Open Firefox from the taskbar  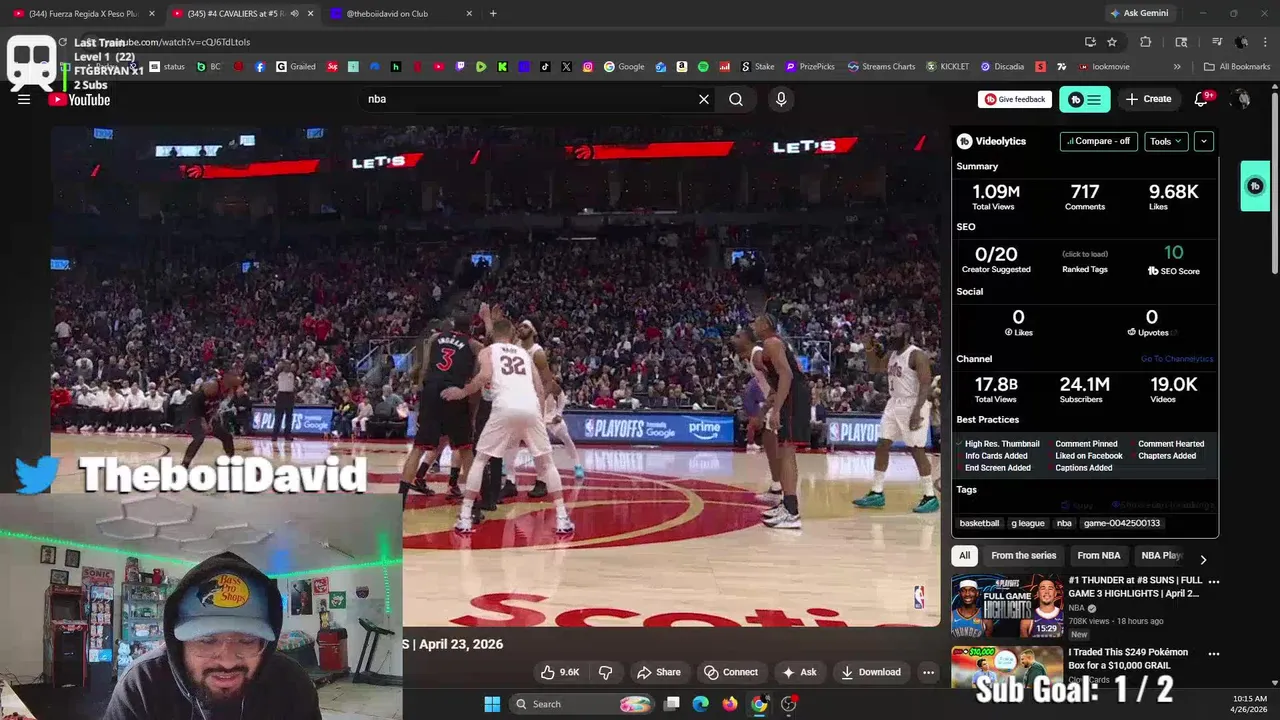(730, 704)
